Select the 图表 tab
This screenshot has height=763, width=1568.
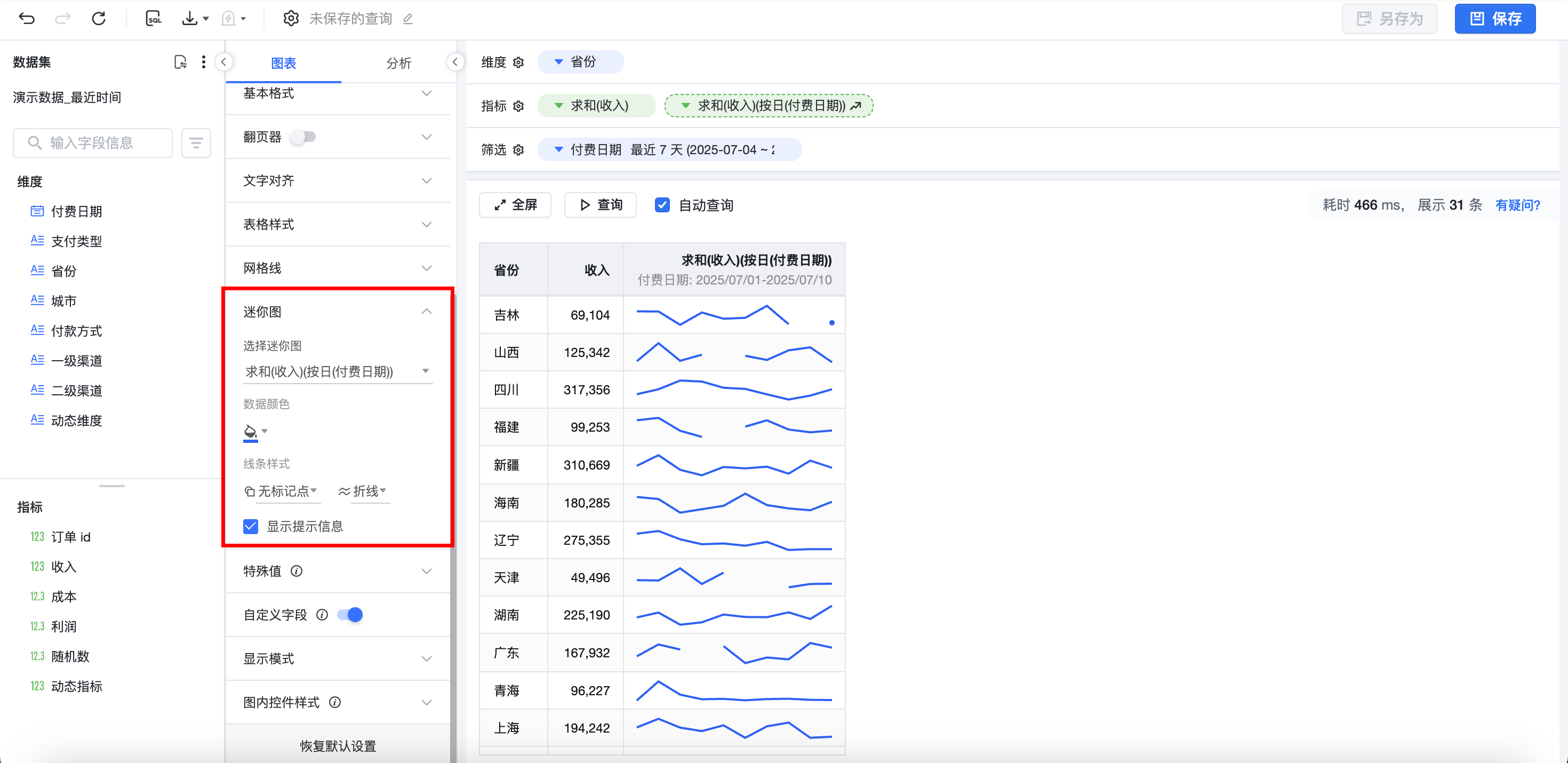[x=283, y=63]
